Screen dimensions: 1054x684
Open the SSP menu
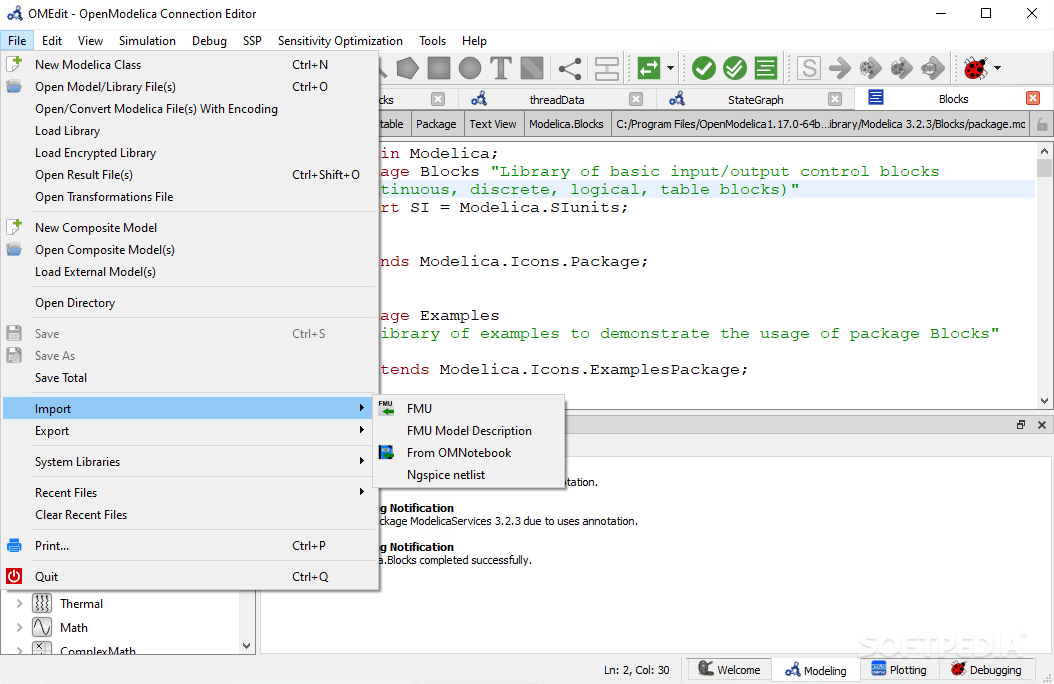point(252,41)
